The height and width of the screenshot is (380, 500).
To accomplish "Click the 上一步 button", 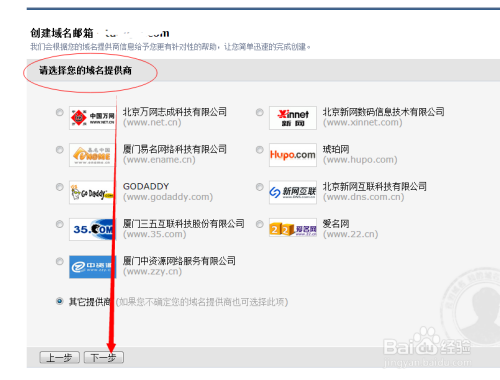I will click(60, 358).
